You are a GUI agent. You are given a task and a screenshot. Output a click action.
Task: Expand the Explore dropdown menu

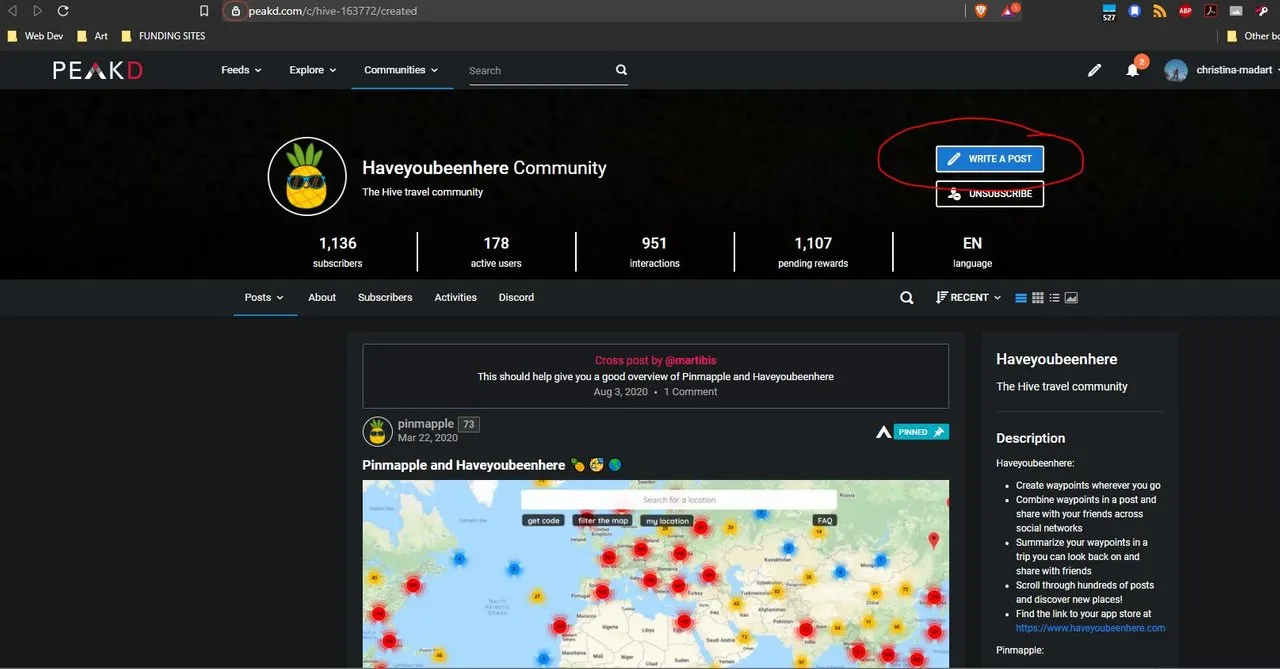(x=313, y=70)
